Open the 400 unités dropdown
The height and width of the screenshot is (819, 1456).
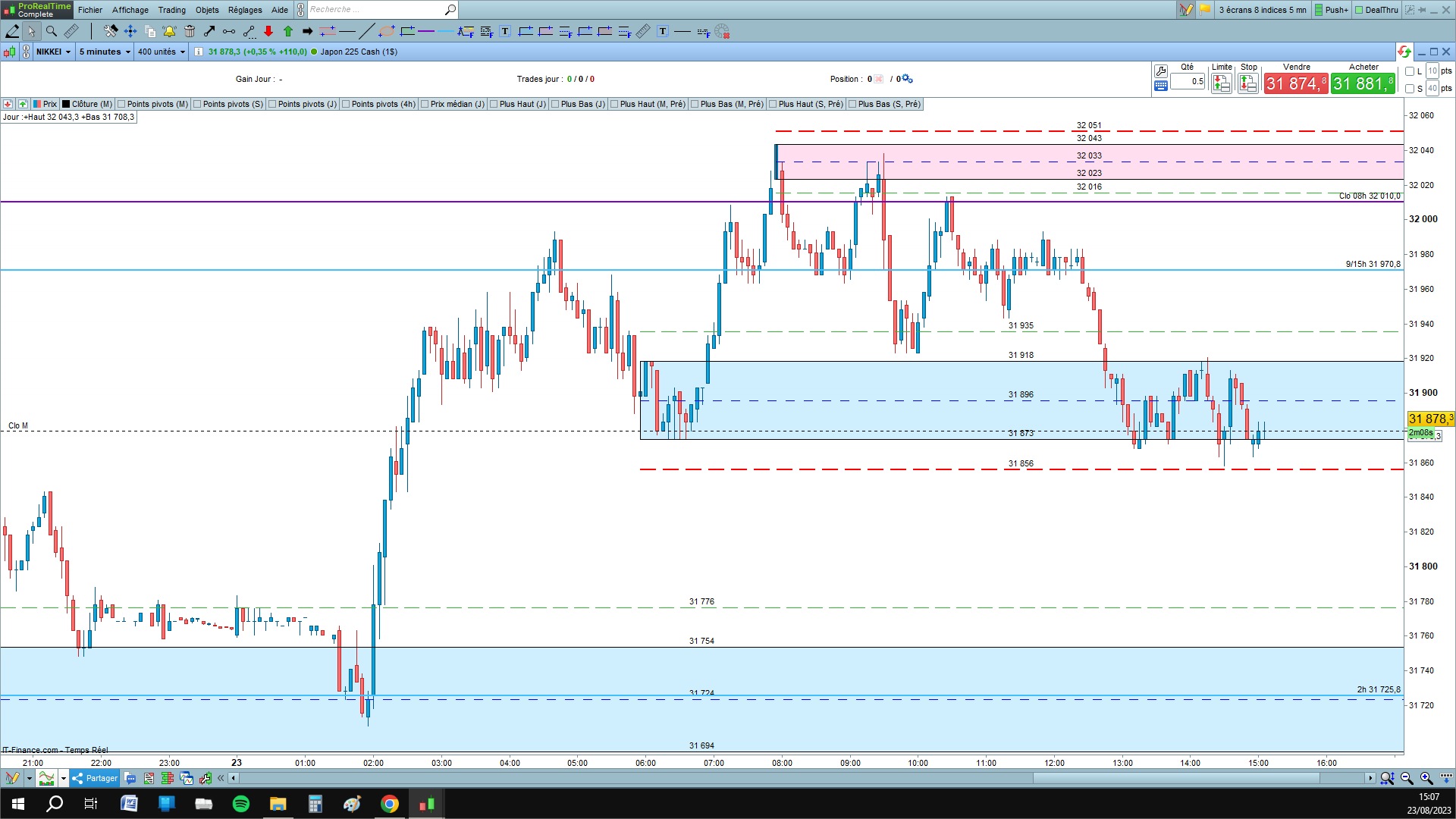pos(162,52)
